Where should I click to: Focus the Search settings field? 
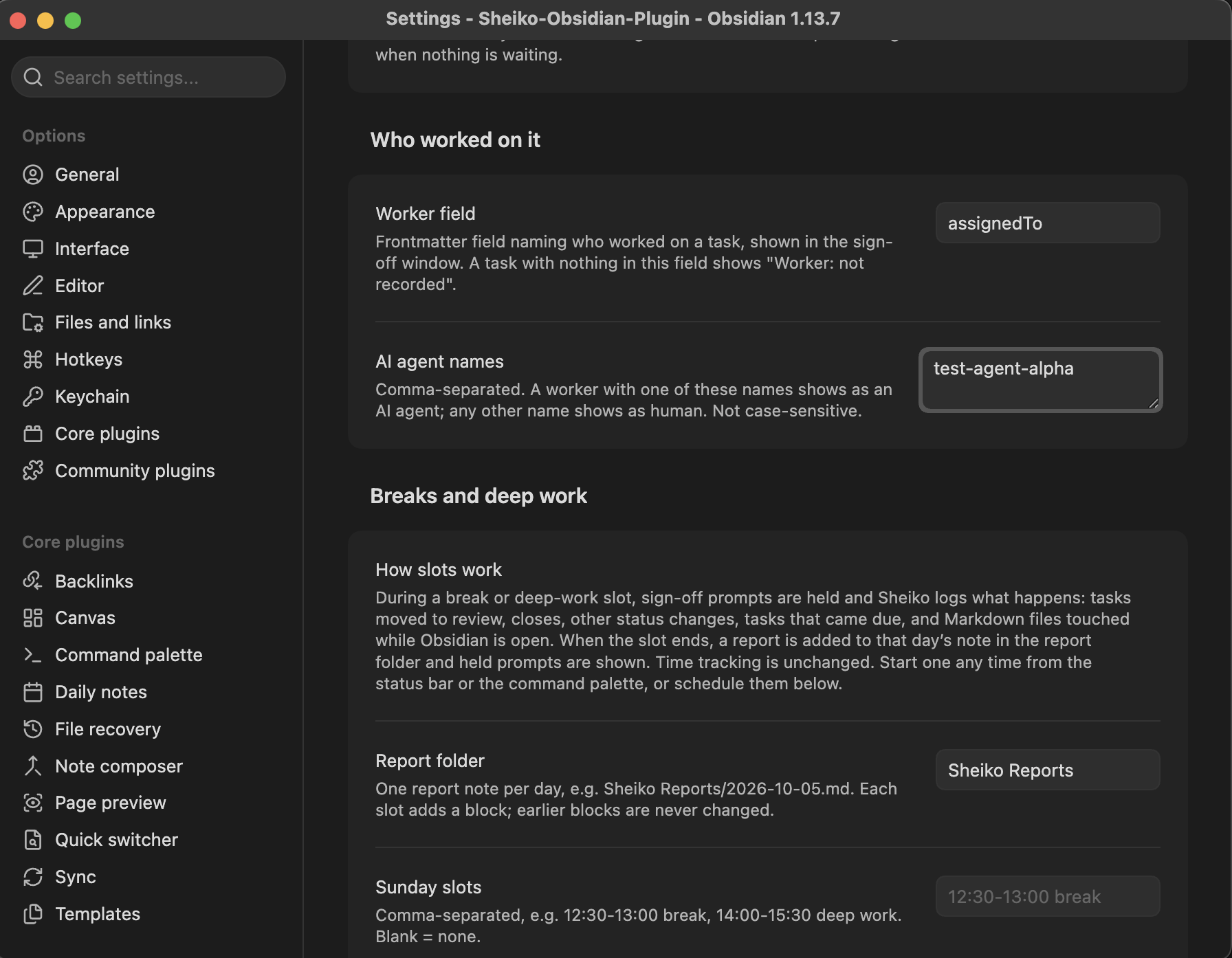(148, 77)
